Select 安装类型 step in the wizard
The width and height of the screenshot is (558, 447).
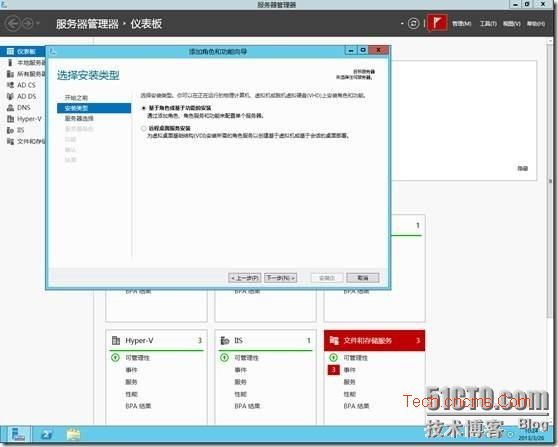94,108
